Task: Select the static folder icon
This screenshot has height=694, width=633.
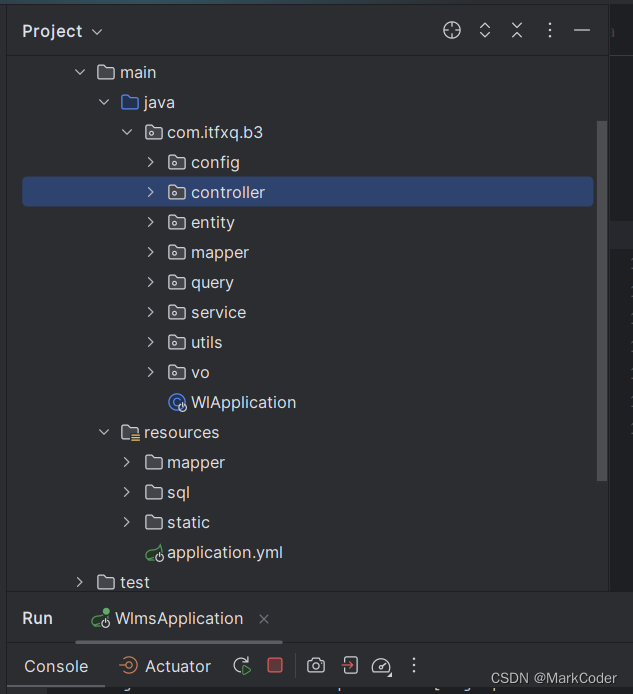Action: tap(153, 522)
